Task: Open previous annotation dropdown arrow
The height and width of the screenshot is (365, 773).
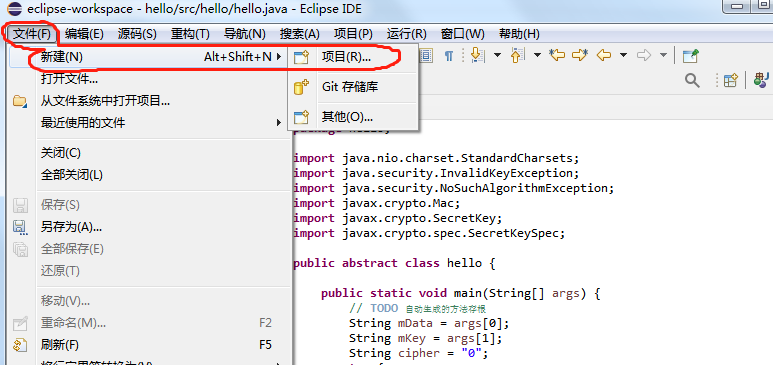Action: tap(537, 55)
